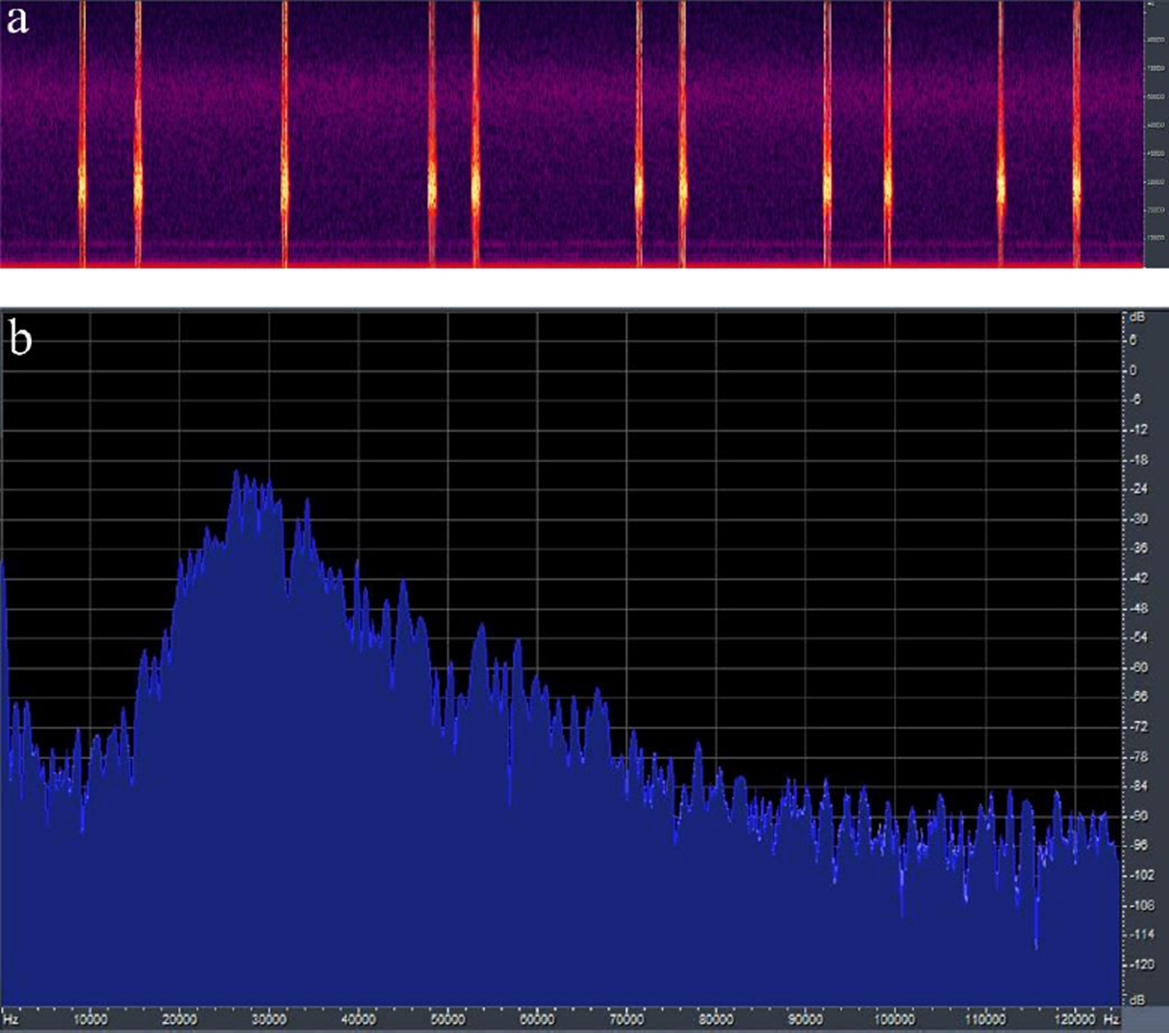The width and height of the screenshot is (1169, 1033).
Task: Click the highest spectrum peak near 27000 Hz
Action: [x=237, y=472]
